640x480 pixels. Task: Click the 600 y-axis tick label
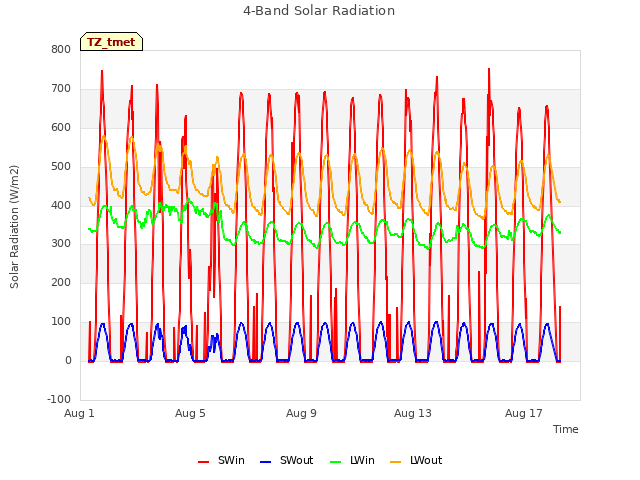coord(61,127)
